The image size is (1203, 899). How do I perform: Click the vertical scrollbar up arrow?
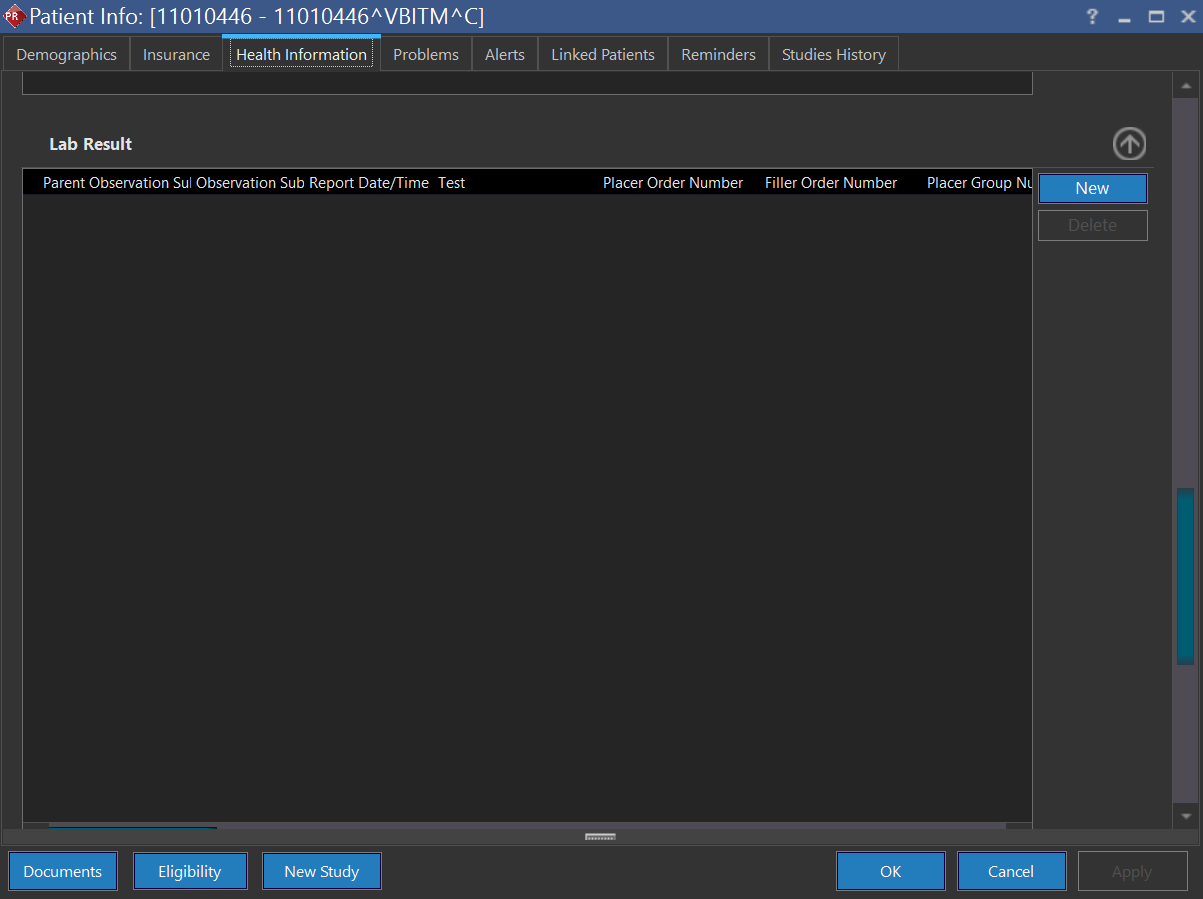tap(1185, 87)
